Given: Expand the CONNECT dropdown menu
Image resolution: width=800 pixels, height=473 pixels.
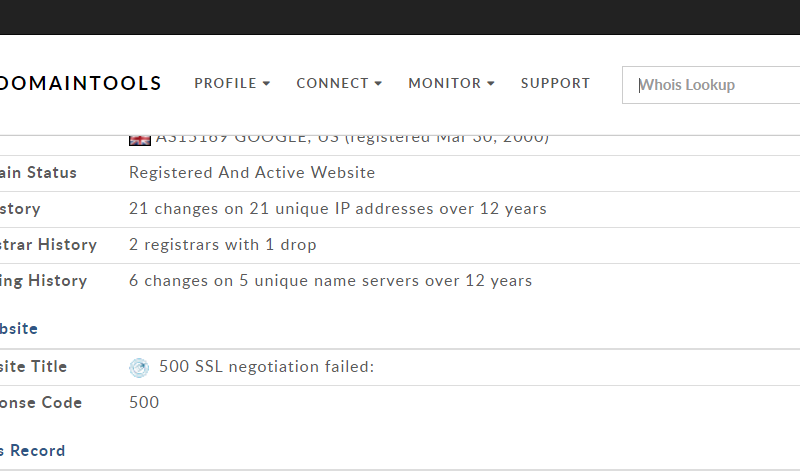Looking at the screenshot, I should tap(339, 84).
